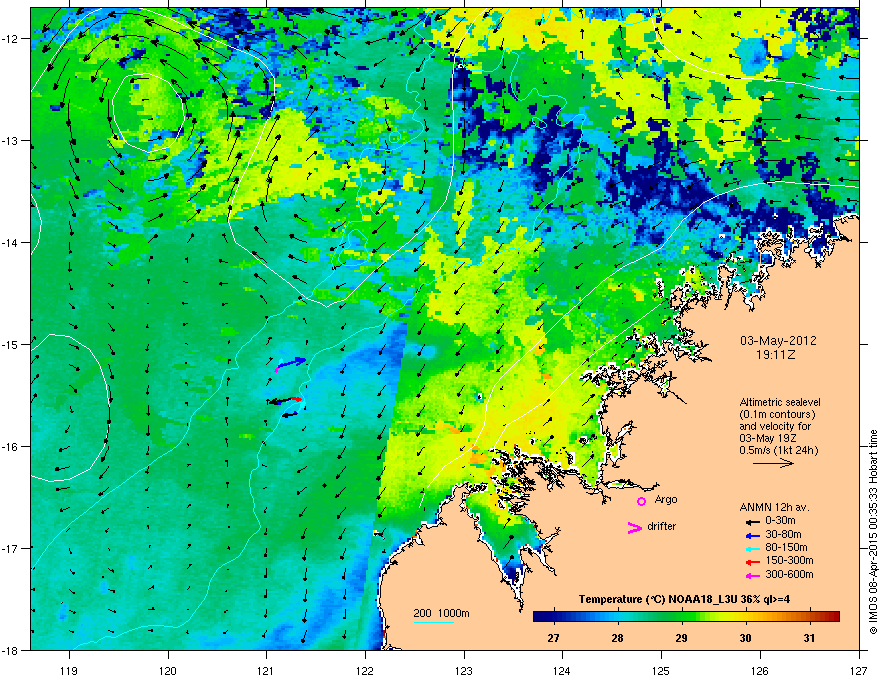Click the blue ANMN current arrow on map
The image size is (880, 680).
tap(292, 362)
